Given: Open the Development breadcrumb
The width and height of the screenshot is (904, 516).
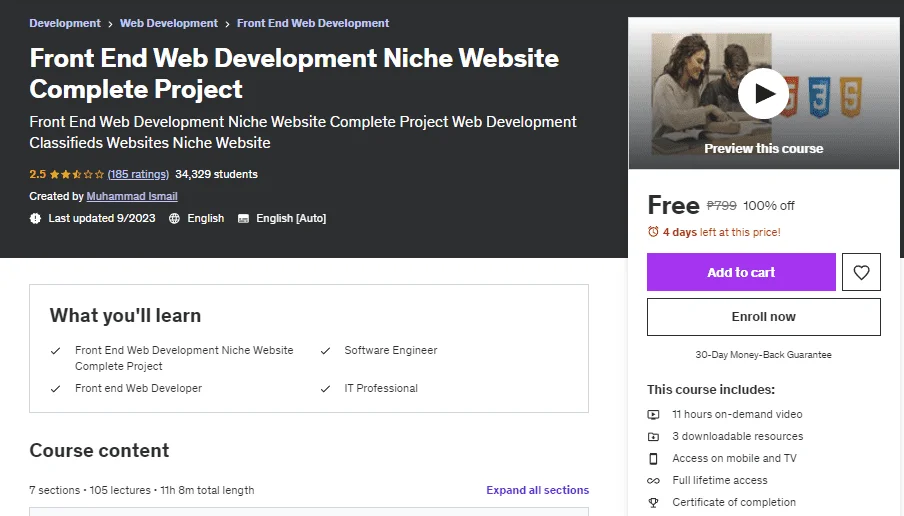Looking at the screenshot, I should tap(65, 23).
